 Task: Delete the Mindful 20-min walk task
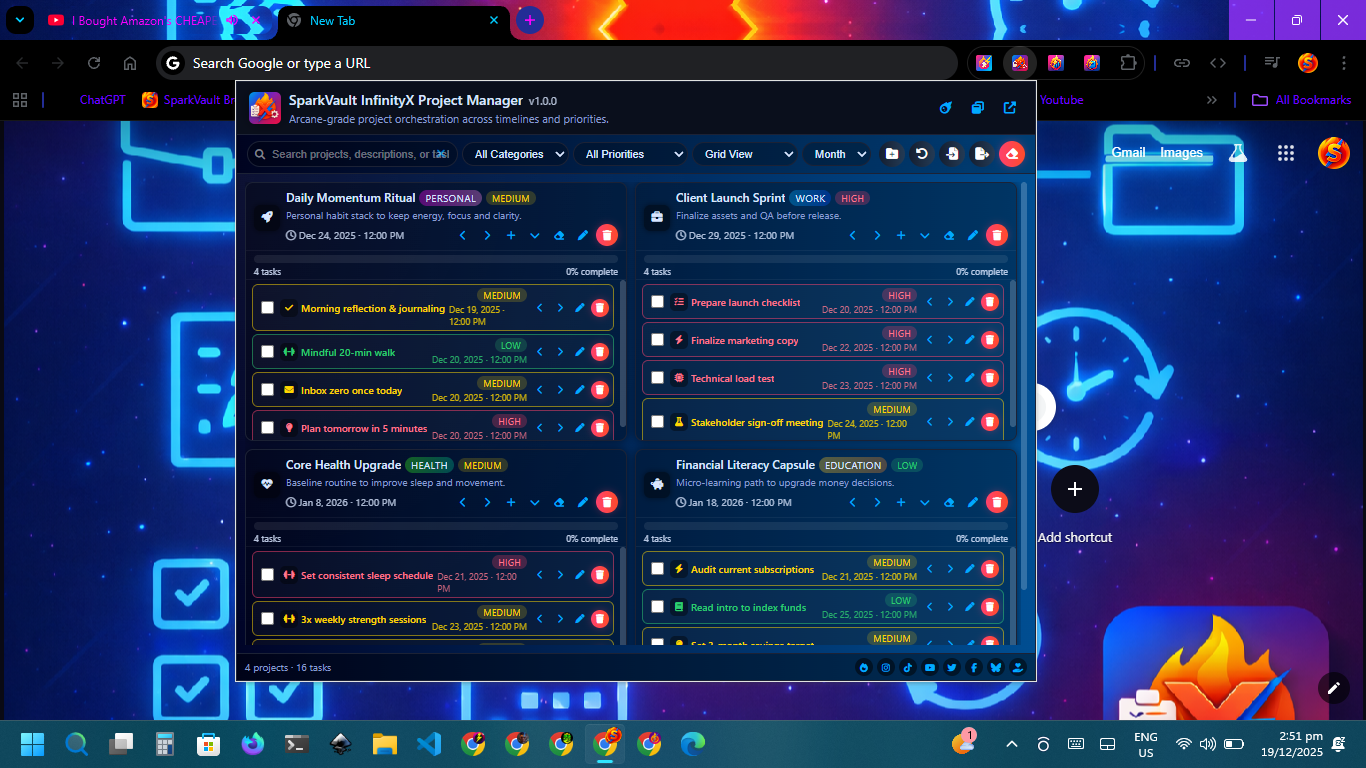point(600,352)
